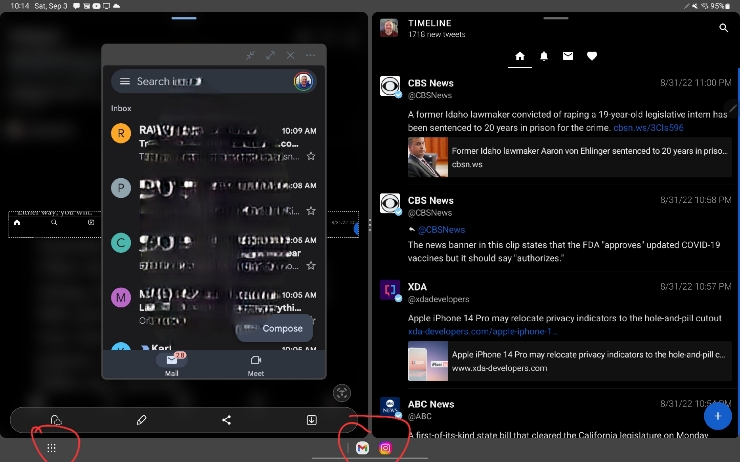
Task: Open Gmail hamburger navigation menu
Action: 125,81
